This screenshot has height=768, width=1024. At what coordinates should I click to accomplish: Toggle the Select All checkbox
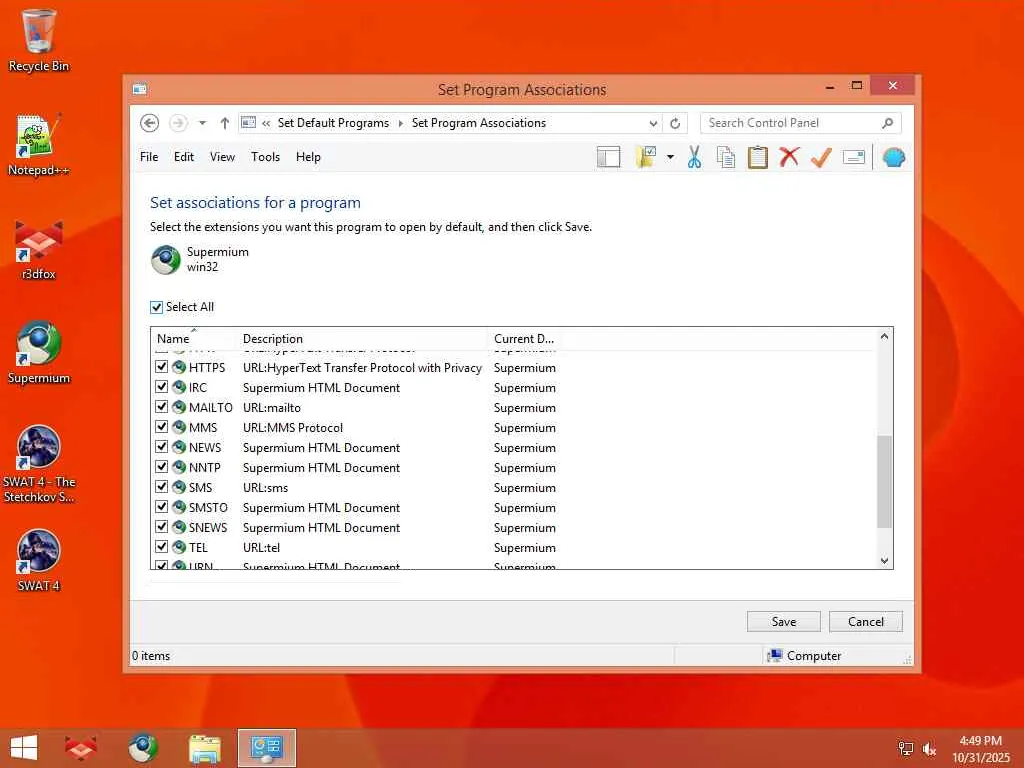point(156,307)
